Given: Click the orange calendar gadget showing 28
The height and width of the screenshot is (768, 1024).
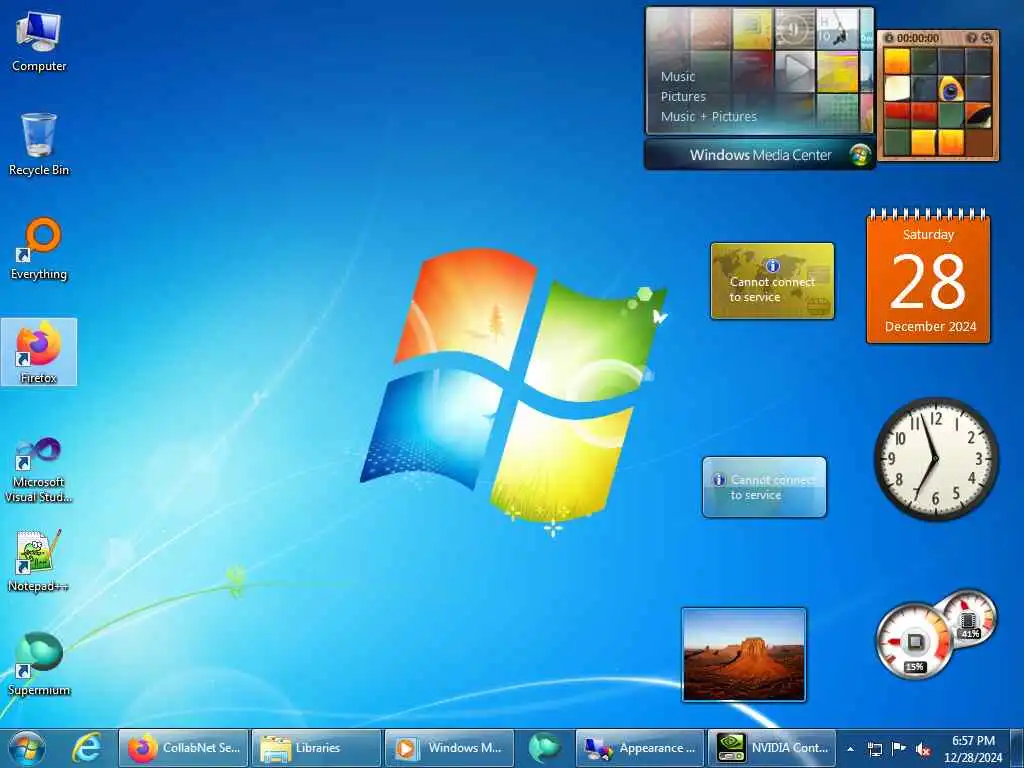Looking at the screenshot, I should 928,278.
